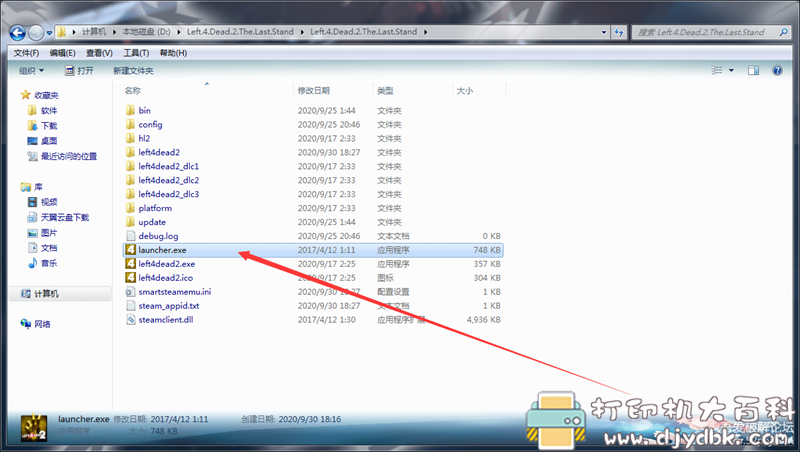Go forward with the Forward arrow button
Image resolution: width=800 pixels, height=452 pixels.
36,33
